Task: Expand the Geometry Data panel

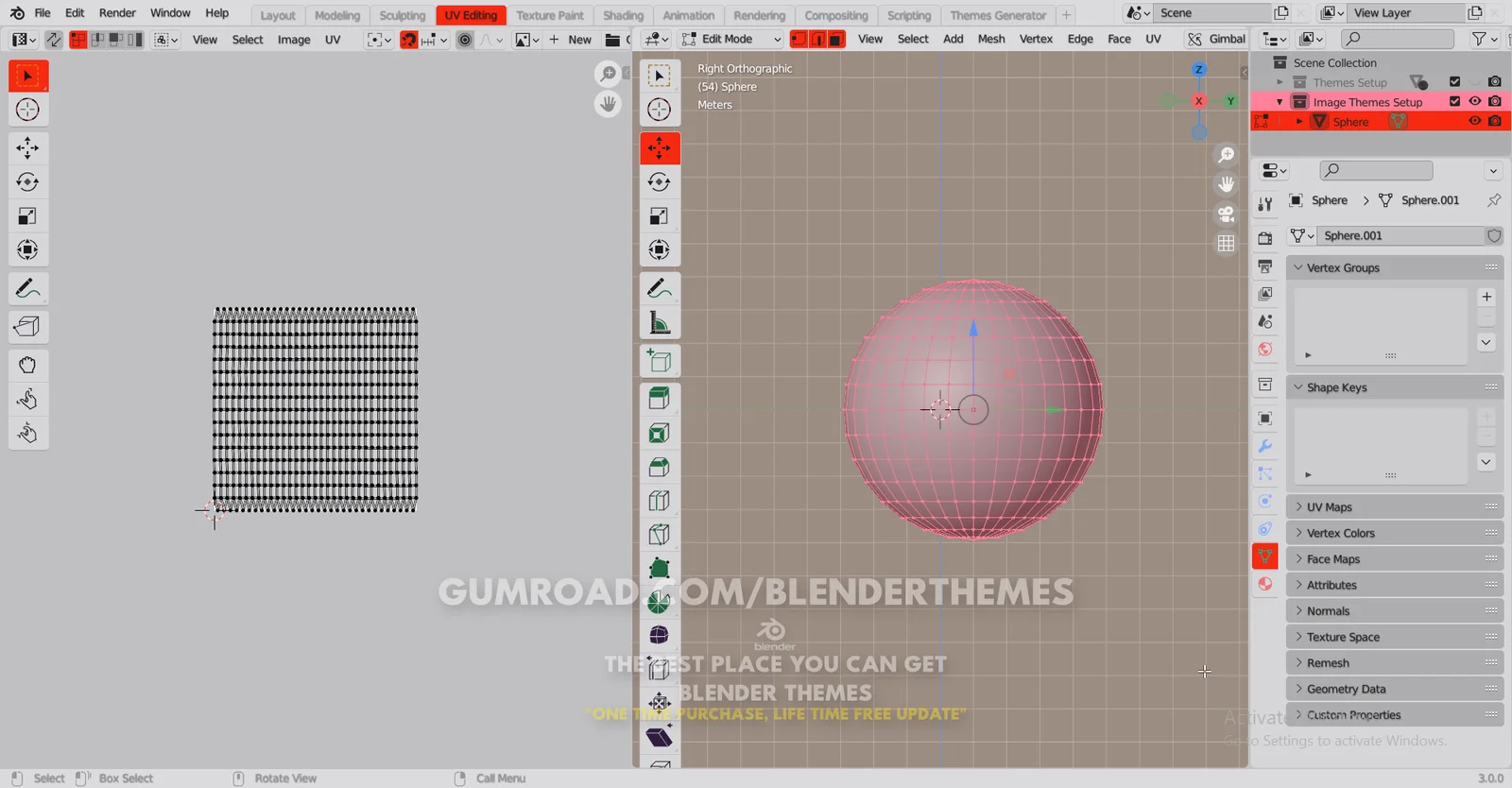Action: pyautogui.click(x=1395, y=690)
